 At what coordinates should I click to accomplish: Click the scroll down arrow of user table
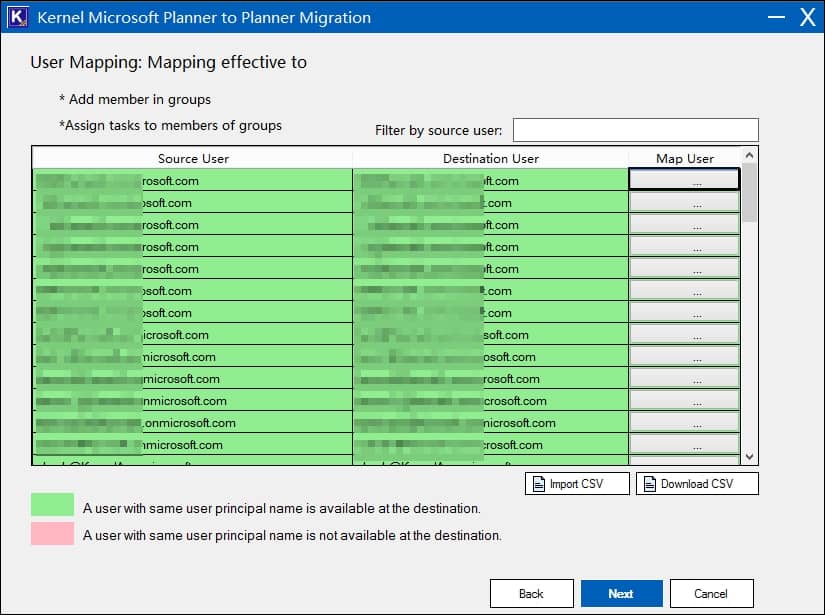(x=750, y=457)
